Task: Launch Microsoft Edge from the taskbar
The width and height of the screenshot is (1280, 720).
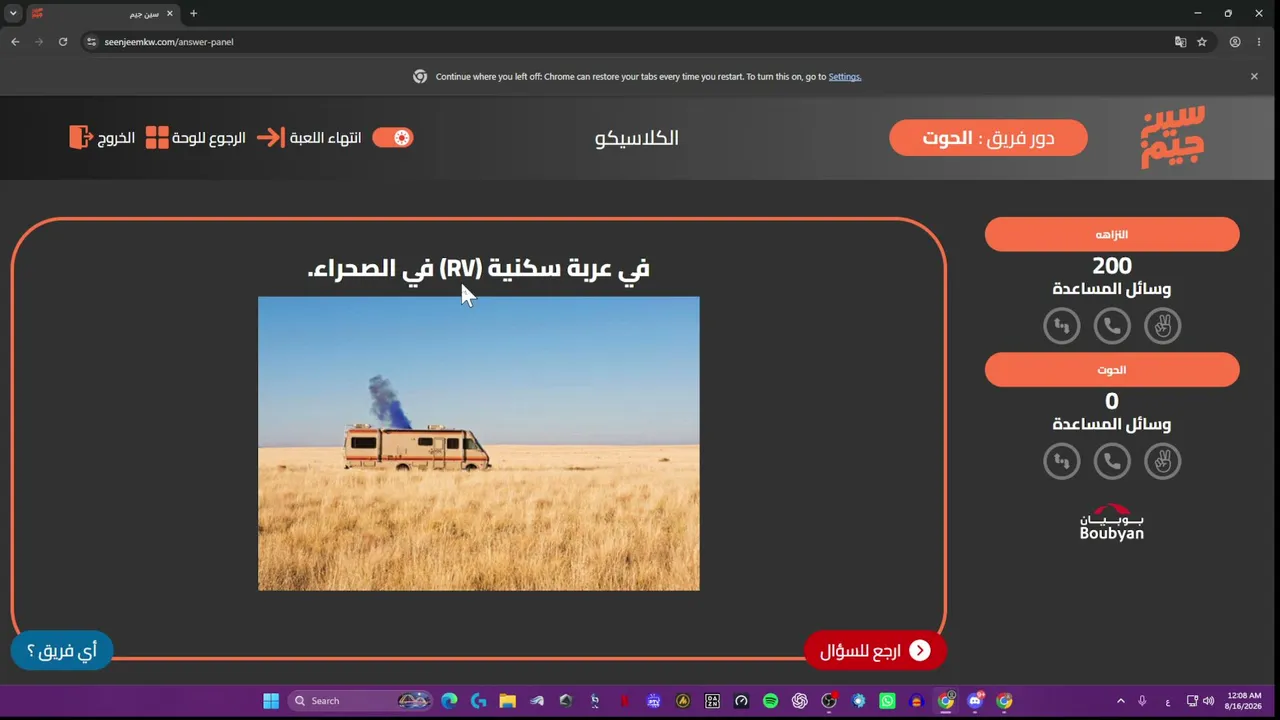Action: coord(449,701)
